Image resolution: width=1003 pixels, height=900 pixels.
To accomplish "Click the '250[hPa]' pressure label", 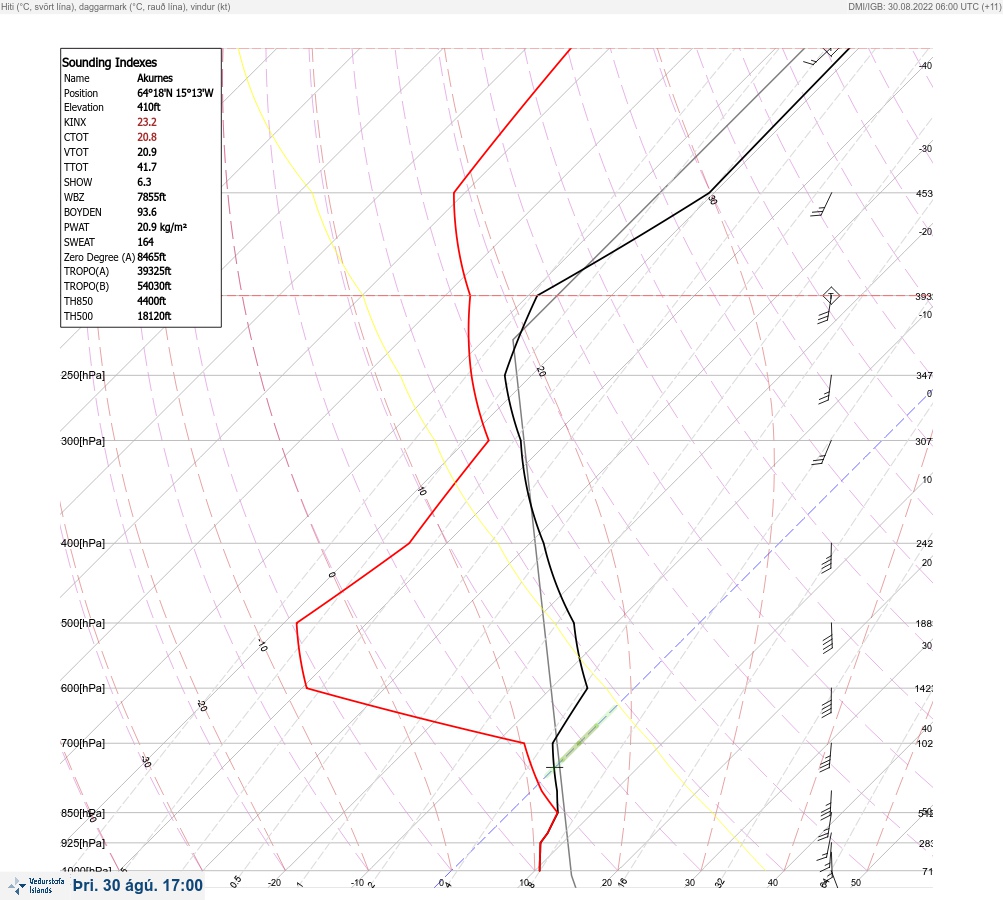I will tap(83, 375).
